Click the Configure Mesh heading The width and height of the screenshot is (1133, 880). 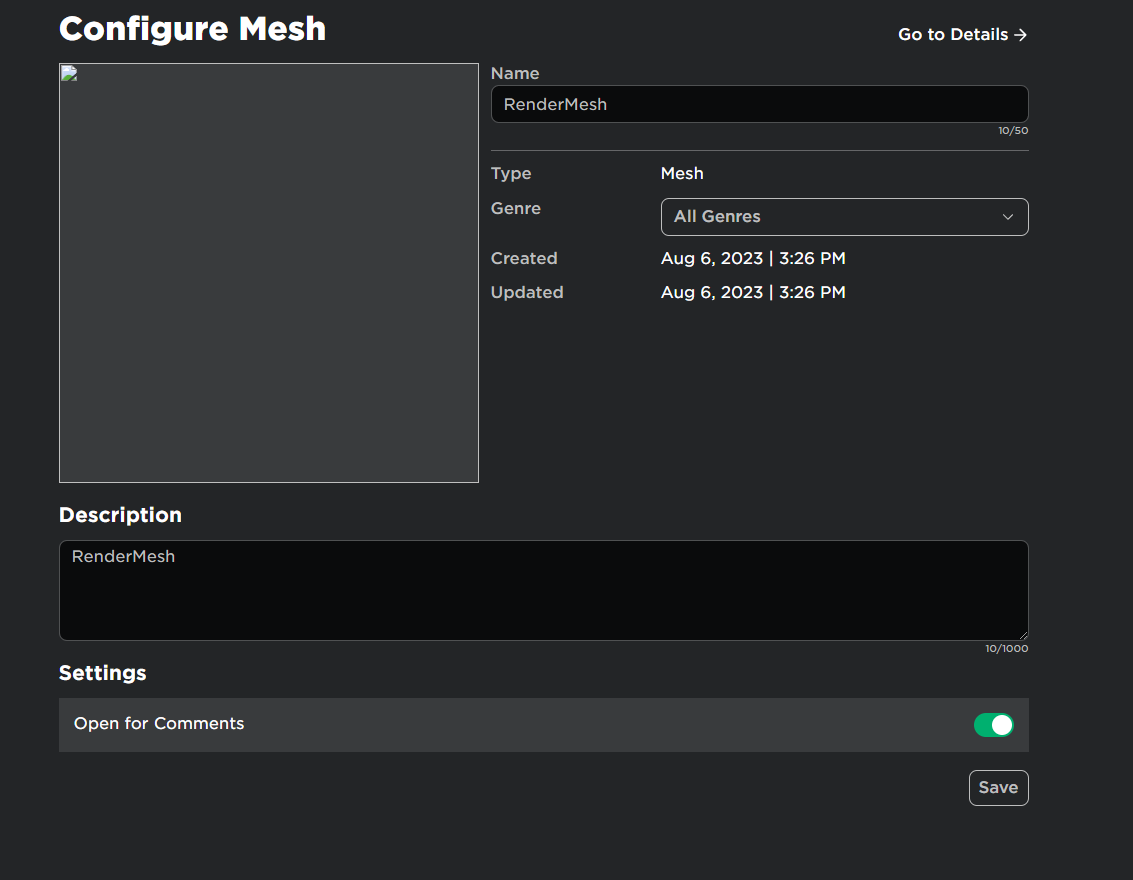tap(192, 29)
